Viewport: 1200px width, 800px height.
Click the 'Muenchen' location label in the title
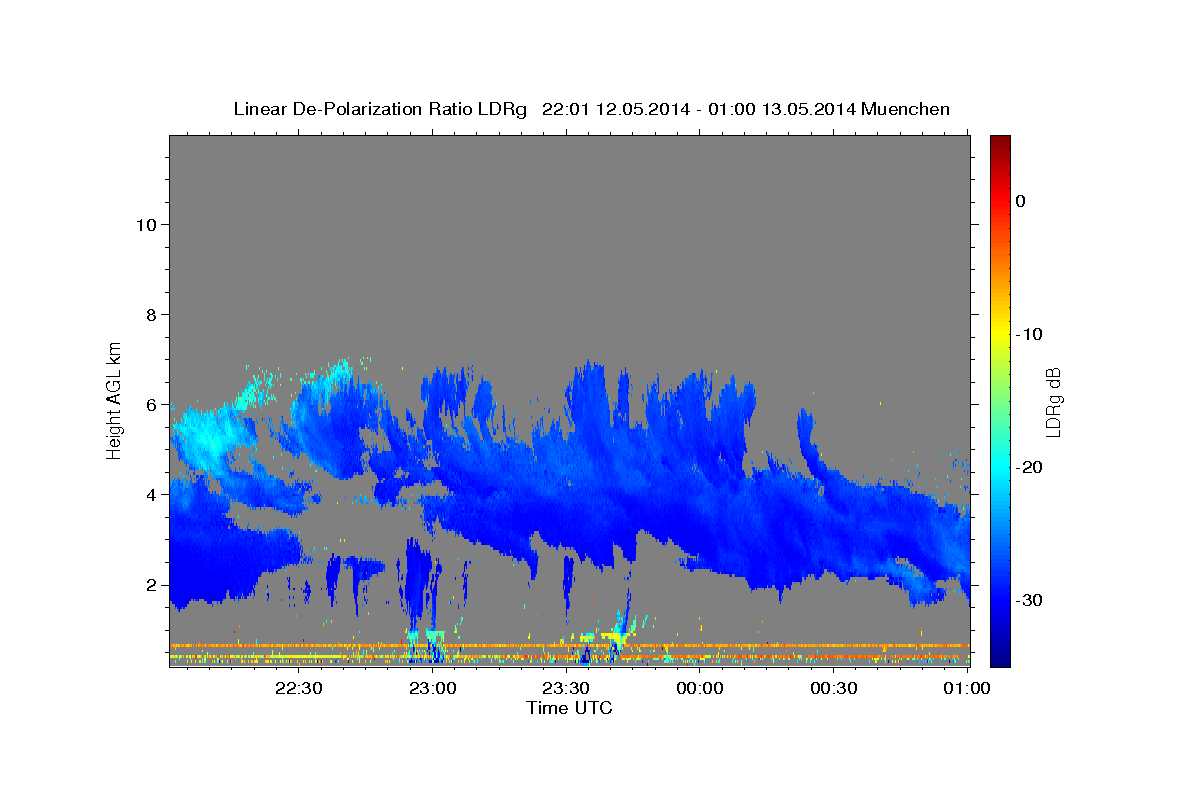(x=907, y=109)
